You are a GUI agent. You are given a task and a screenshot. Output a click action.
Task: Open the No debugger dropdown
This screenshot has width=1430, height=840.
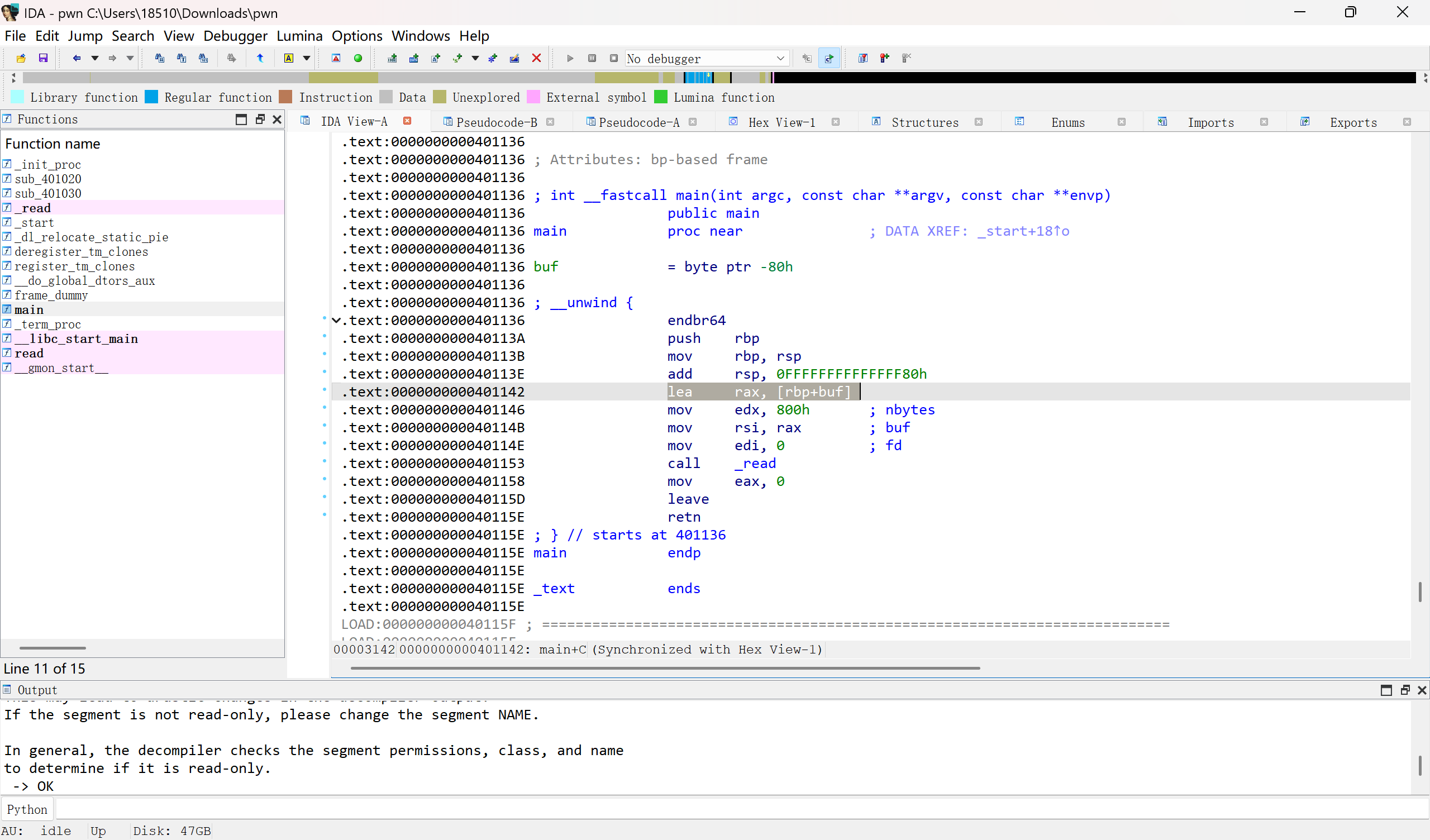(707, 59)
